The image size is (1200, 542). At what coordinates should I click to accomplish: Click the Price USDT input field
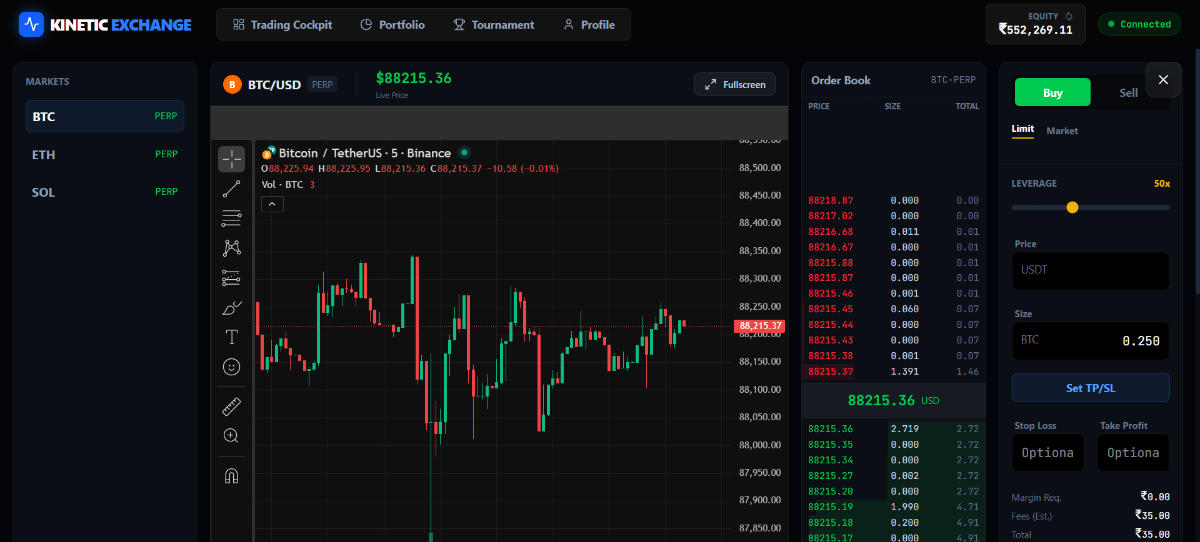pos(1090,270)
